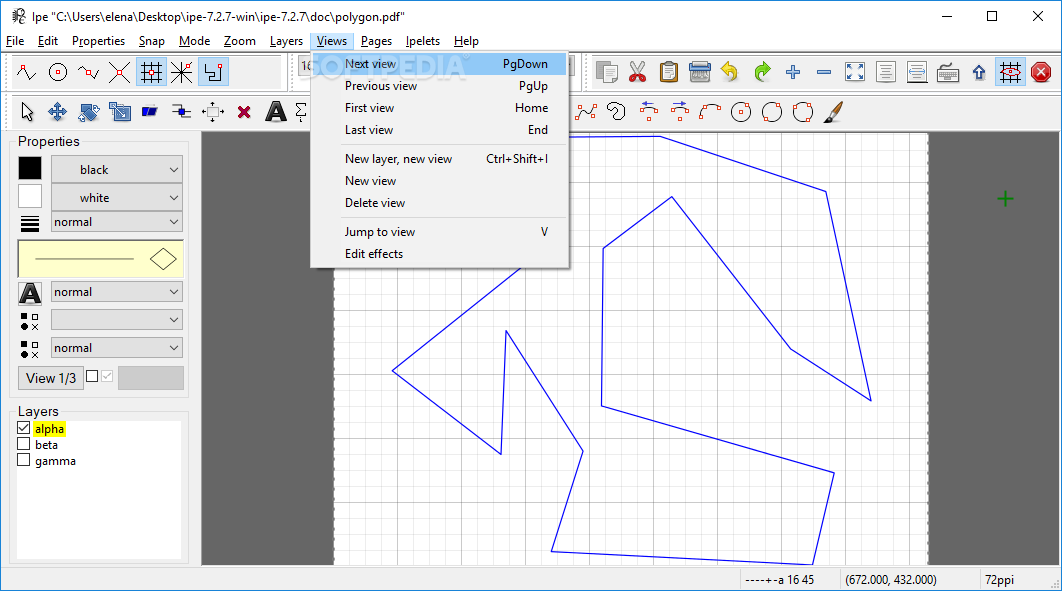Choose the select objects arrow tool
The height and width of the screenshot is (591, 1062).
tap(26, 112)
